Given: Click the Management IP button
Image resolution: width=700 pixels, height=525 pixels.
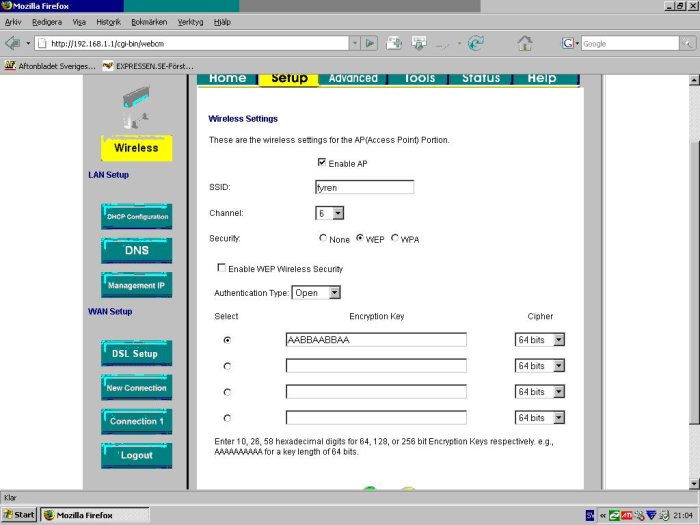Looking at the screenshot, I should (x=137, y=285).
